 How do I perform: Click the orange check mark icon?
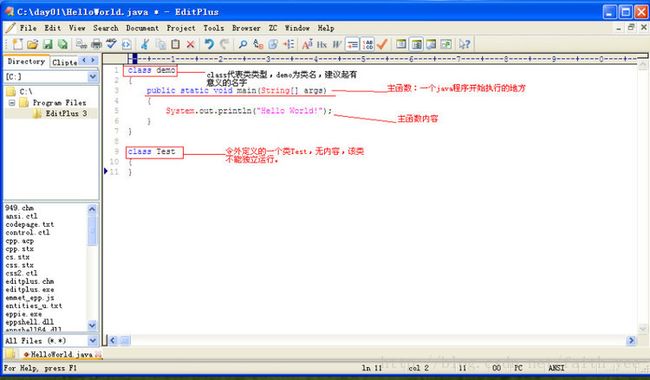(382, 44)
